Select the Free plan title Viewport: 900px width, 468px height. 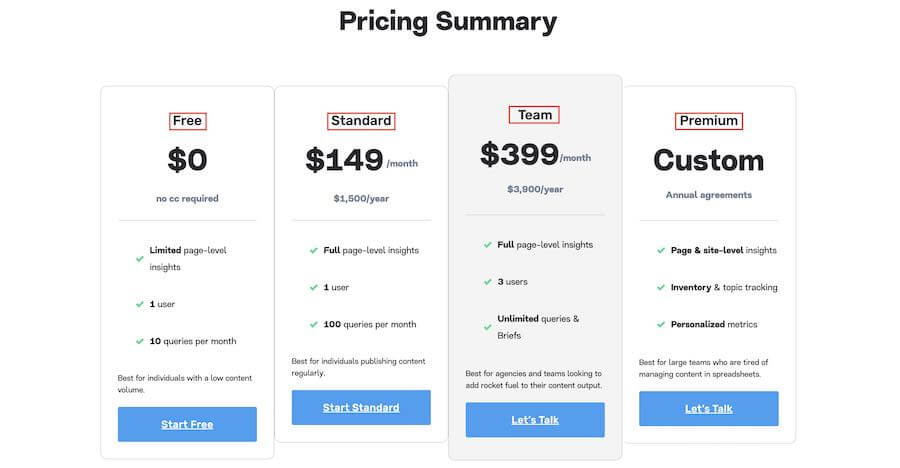188,121
